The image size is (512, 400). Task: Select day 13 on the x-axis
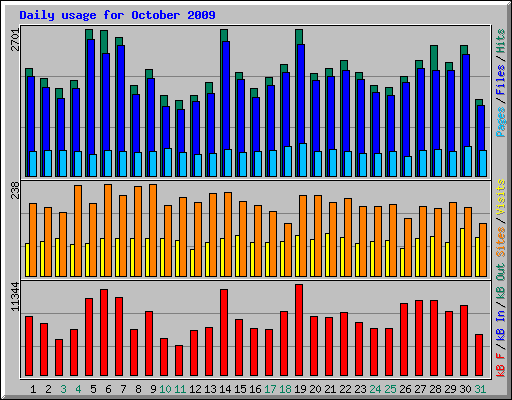pyautogui.click(x=210, y=389)
